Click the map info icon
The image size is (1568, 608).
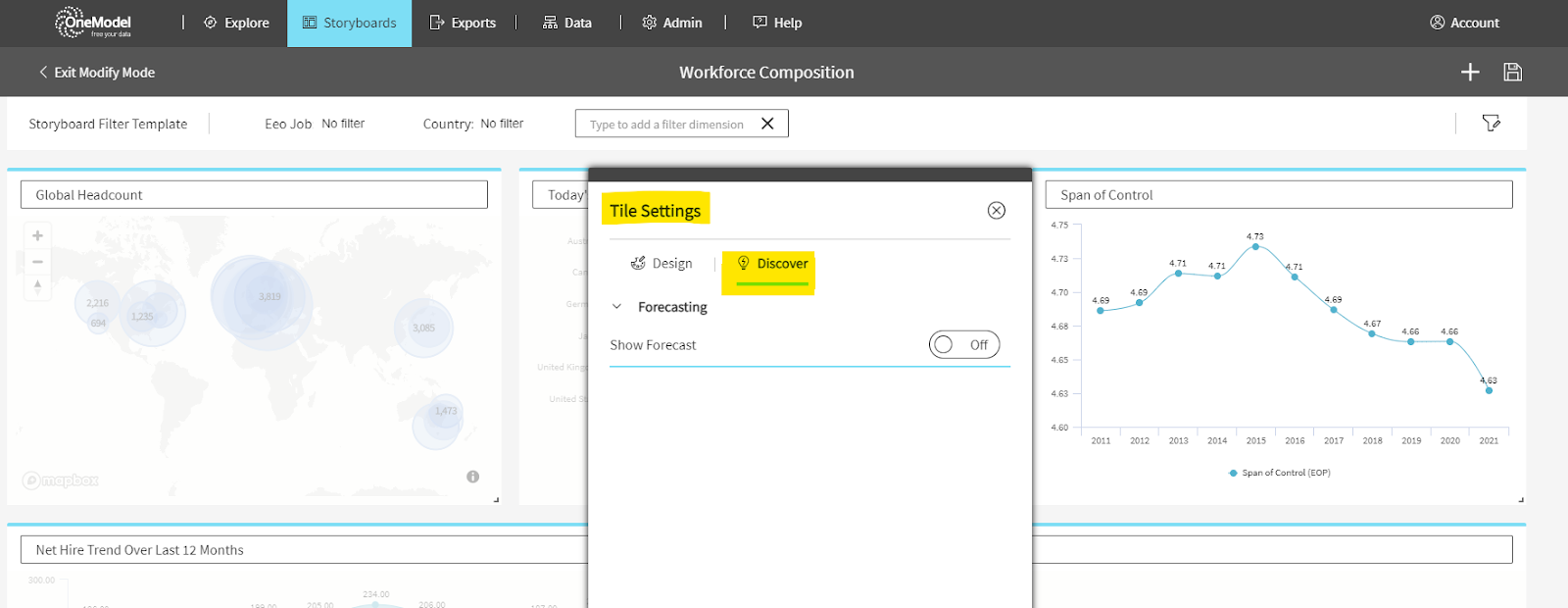pyautogui.click(x=472, y=477)
